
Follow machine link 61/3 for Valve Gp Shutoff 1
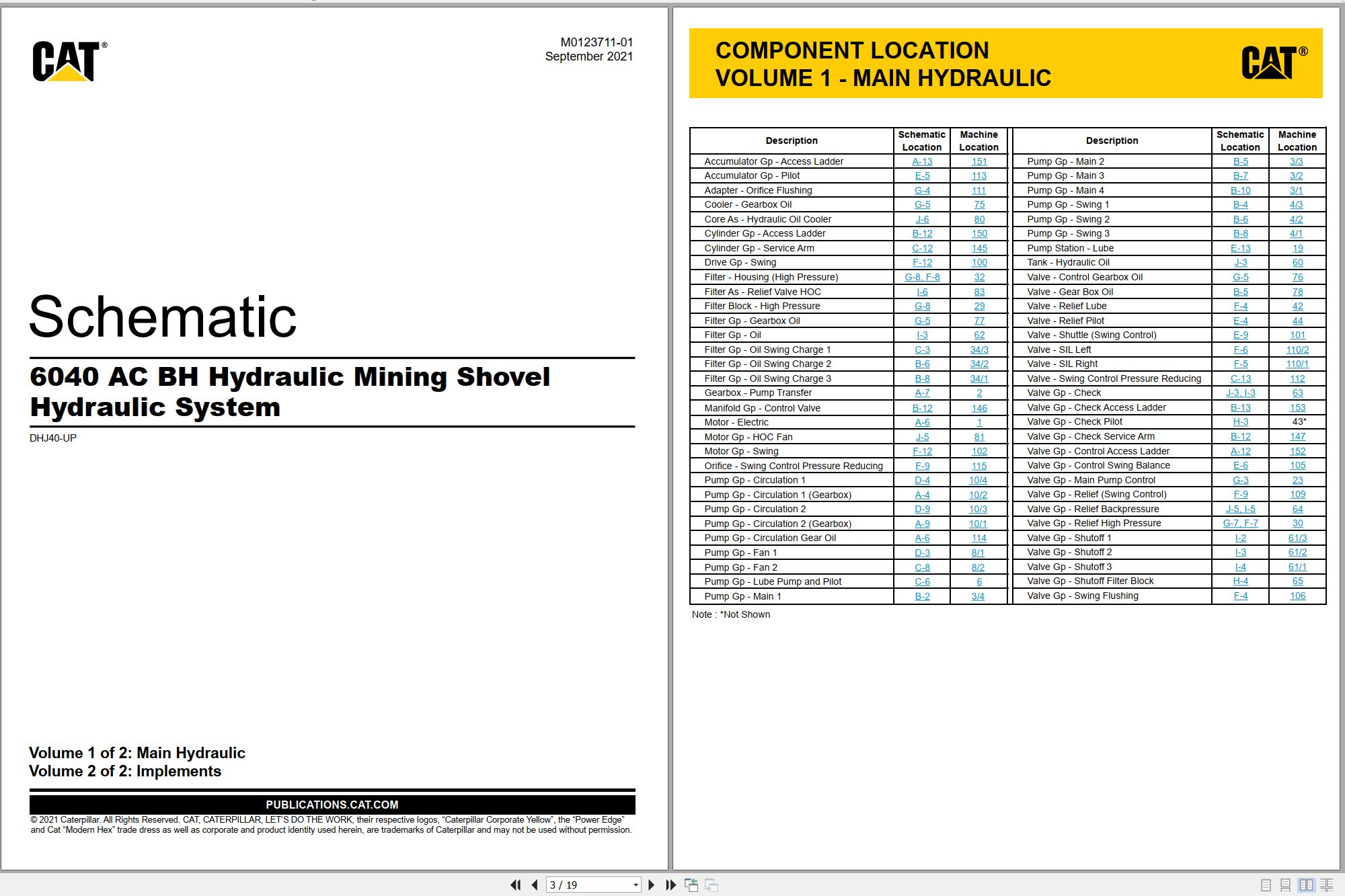[1297, 538]
